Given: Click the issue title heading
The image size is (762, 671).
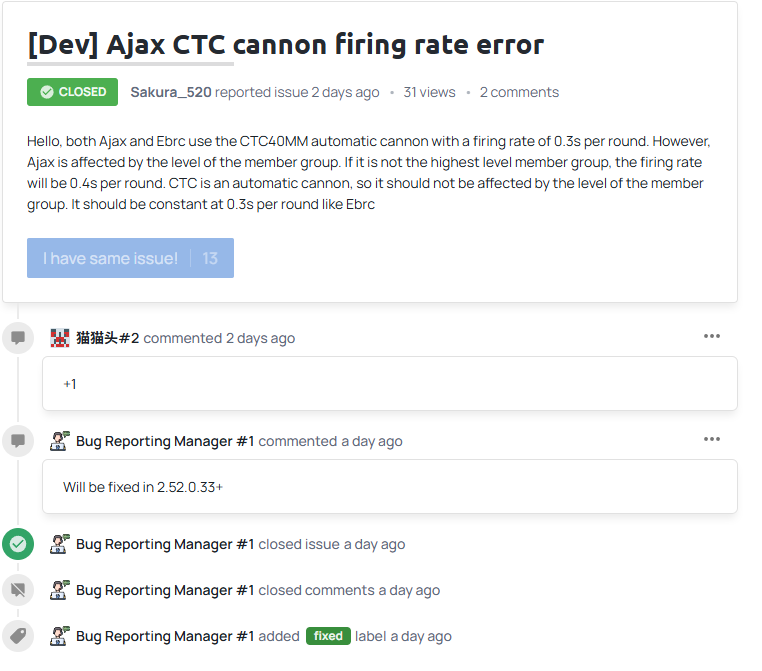Looking at the screenshot, I should (x=286, y=45).
